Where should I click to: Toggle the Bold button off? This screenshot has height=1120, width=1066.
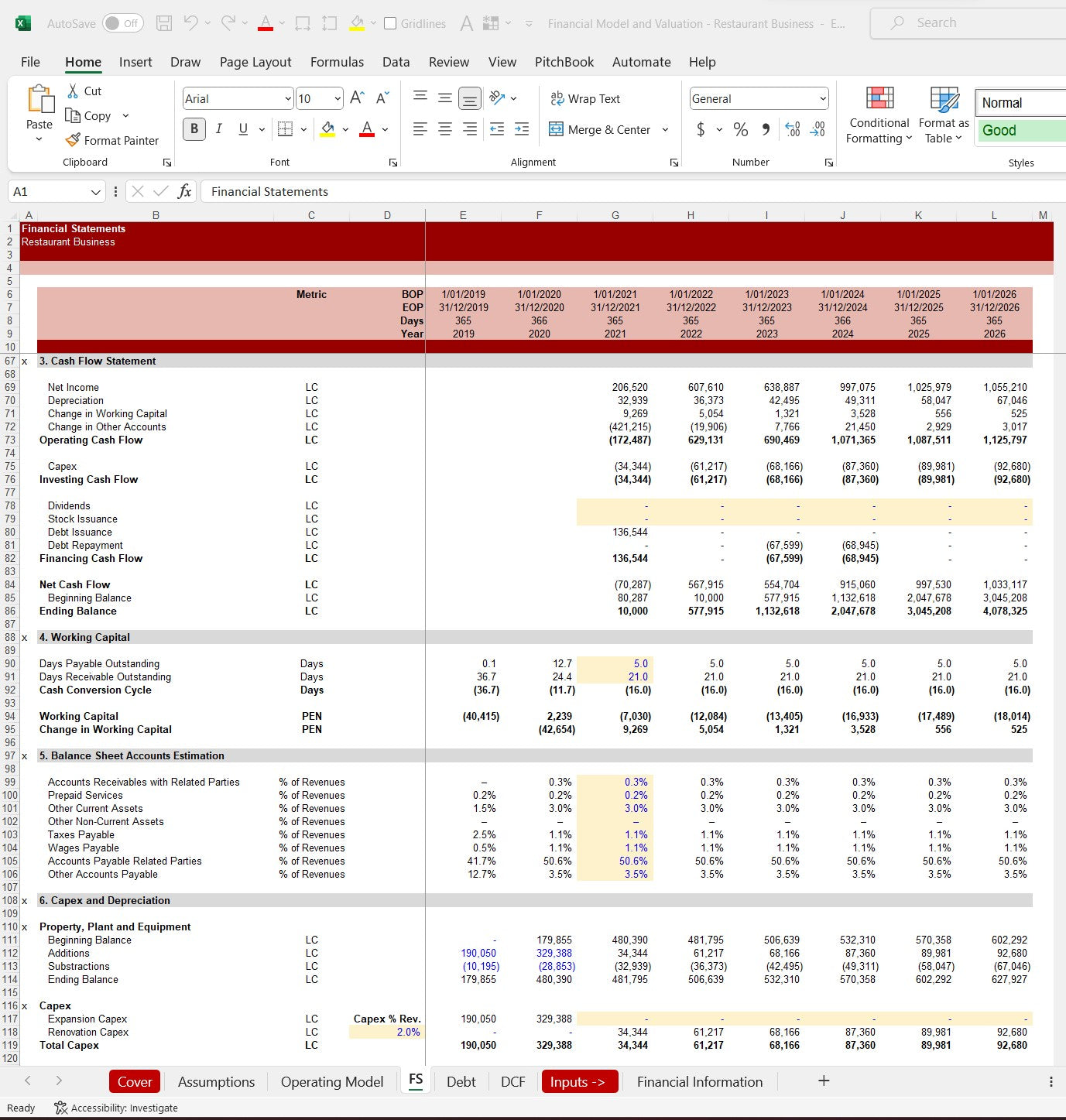pos(194,129)
